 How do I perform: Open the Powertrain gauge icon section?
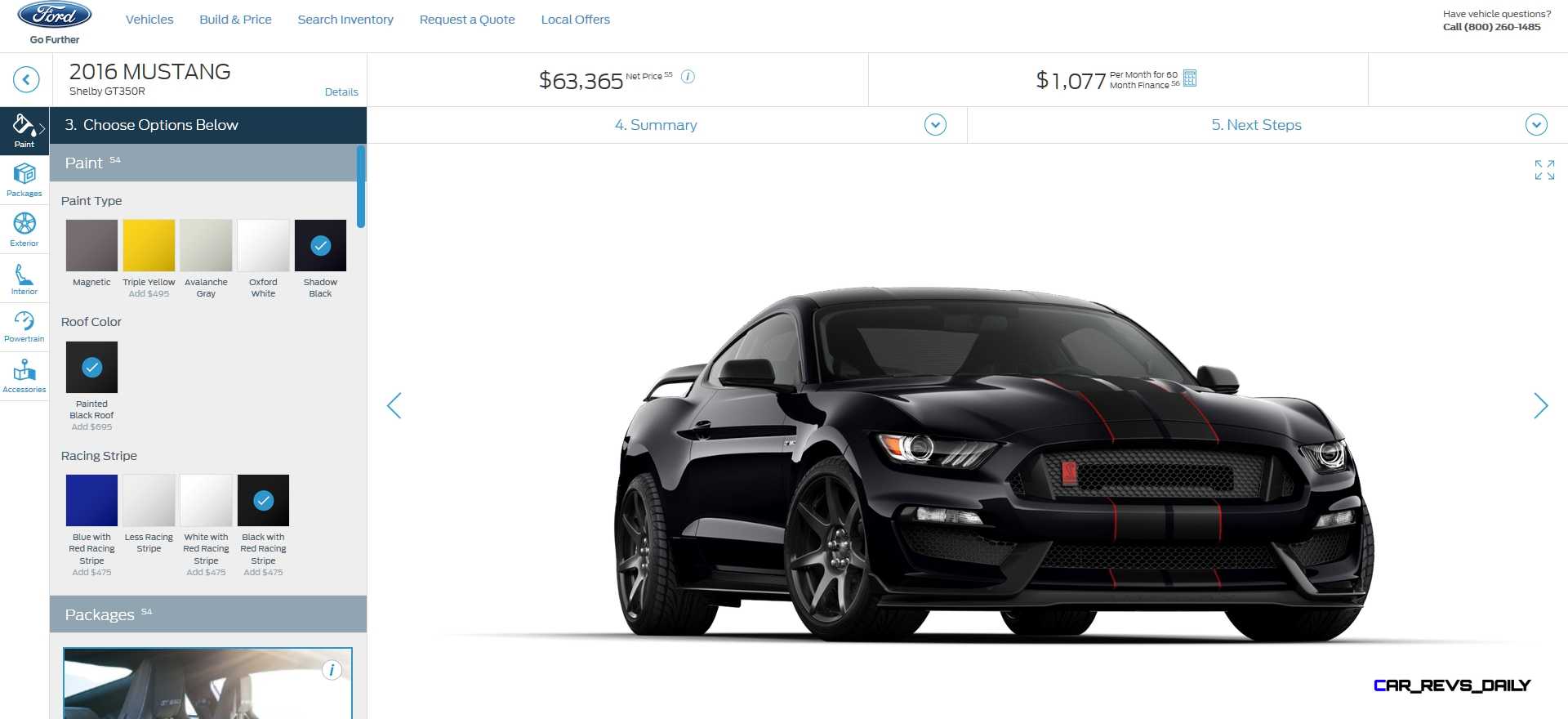24,327
